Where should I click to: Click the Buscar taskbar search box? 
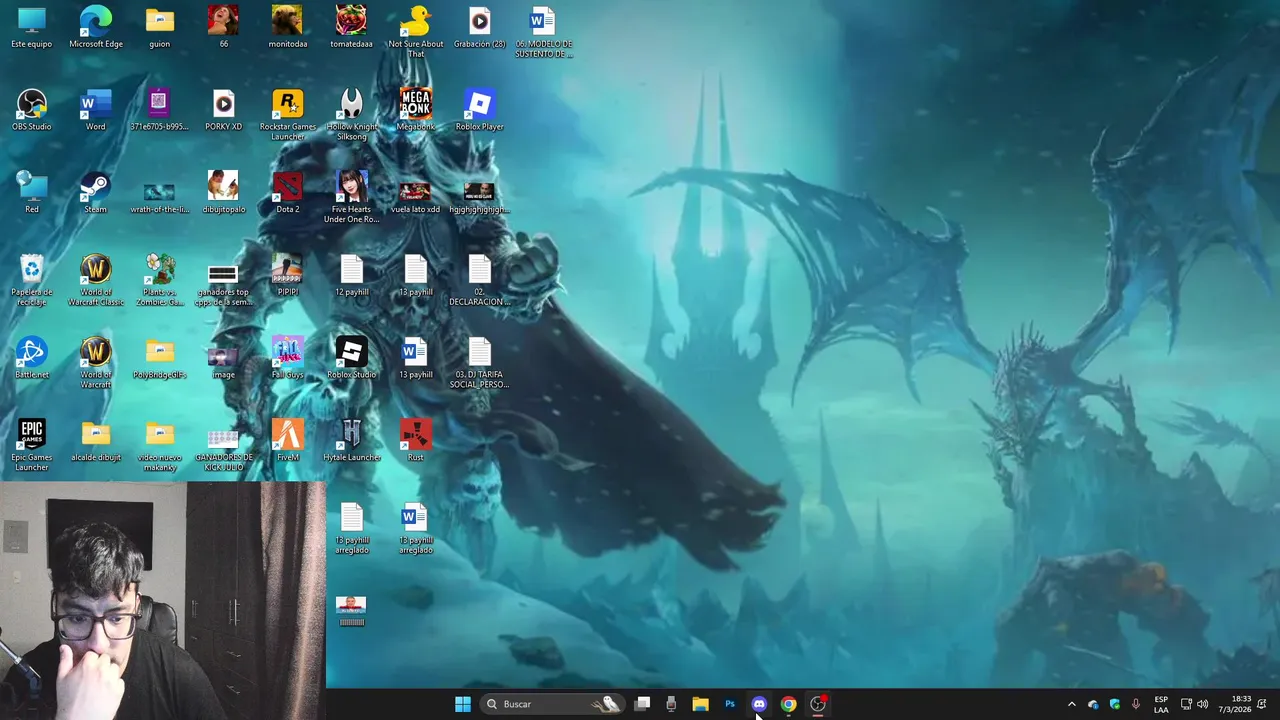(553, 704)
